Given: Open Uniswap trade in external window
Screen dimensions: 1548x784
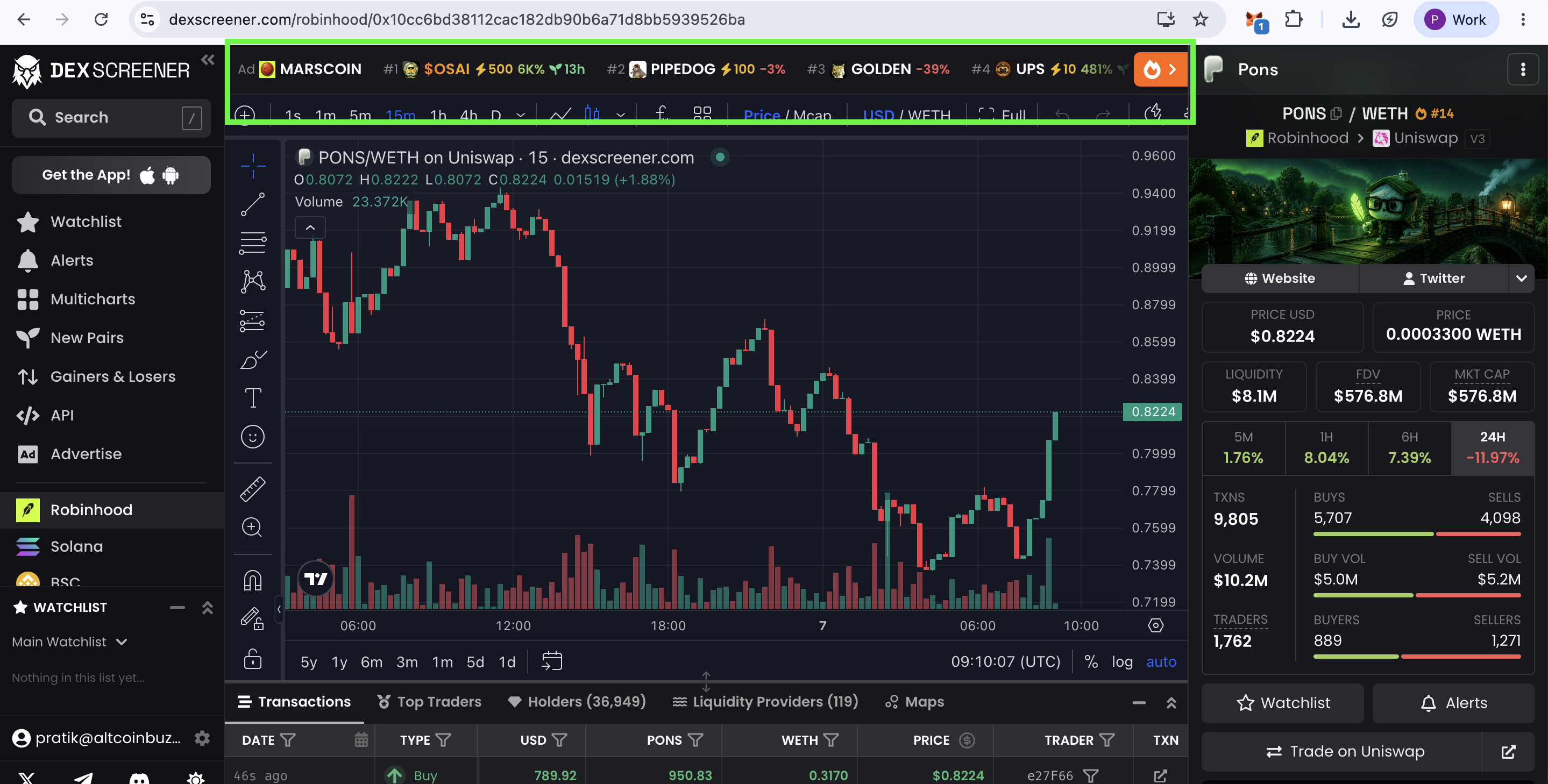Looking at the screenshot, I should coord(1508,752).
